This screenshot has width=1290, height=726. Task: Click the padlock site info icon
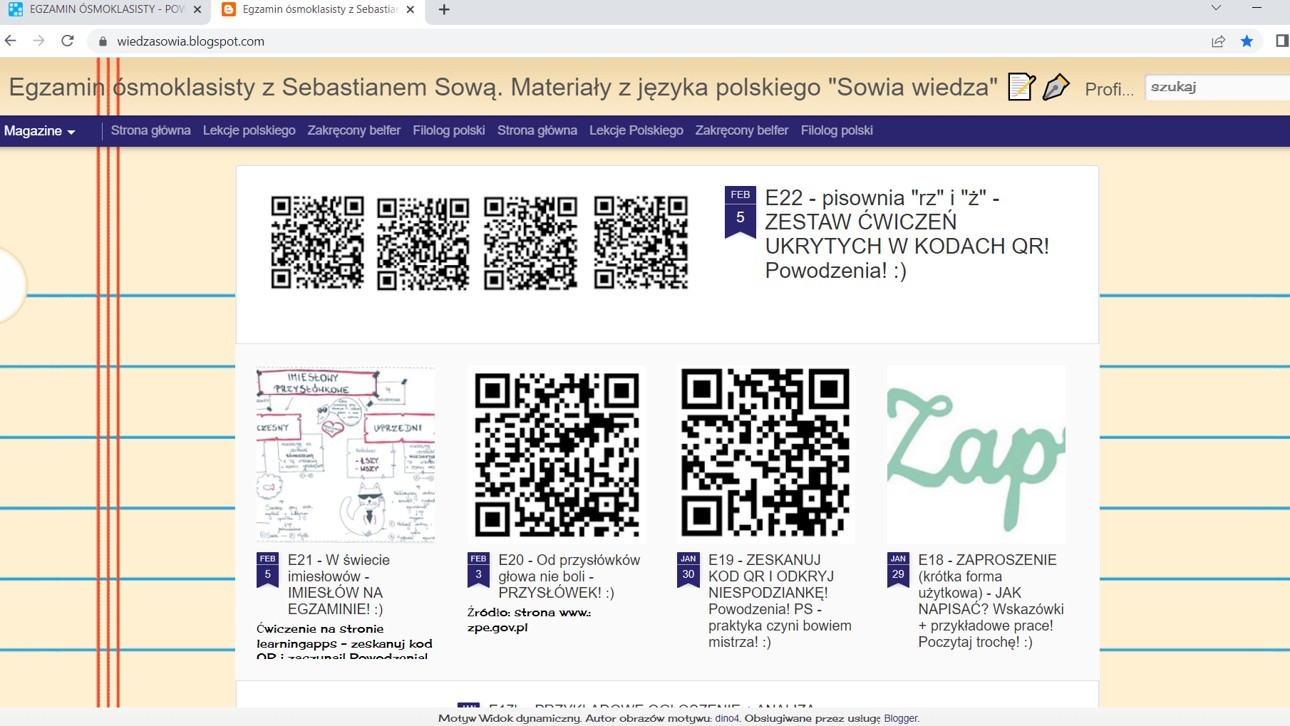point(102,41)
